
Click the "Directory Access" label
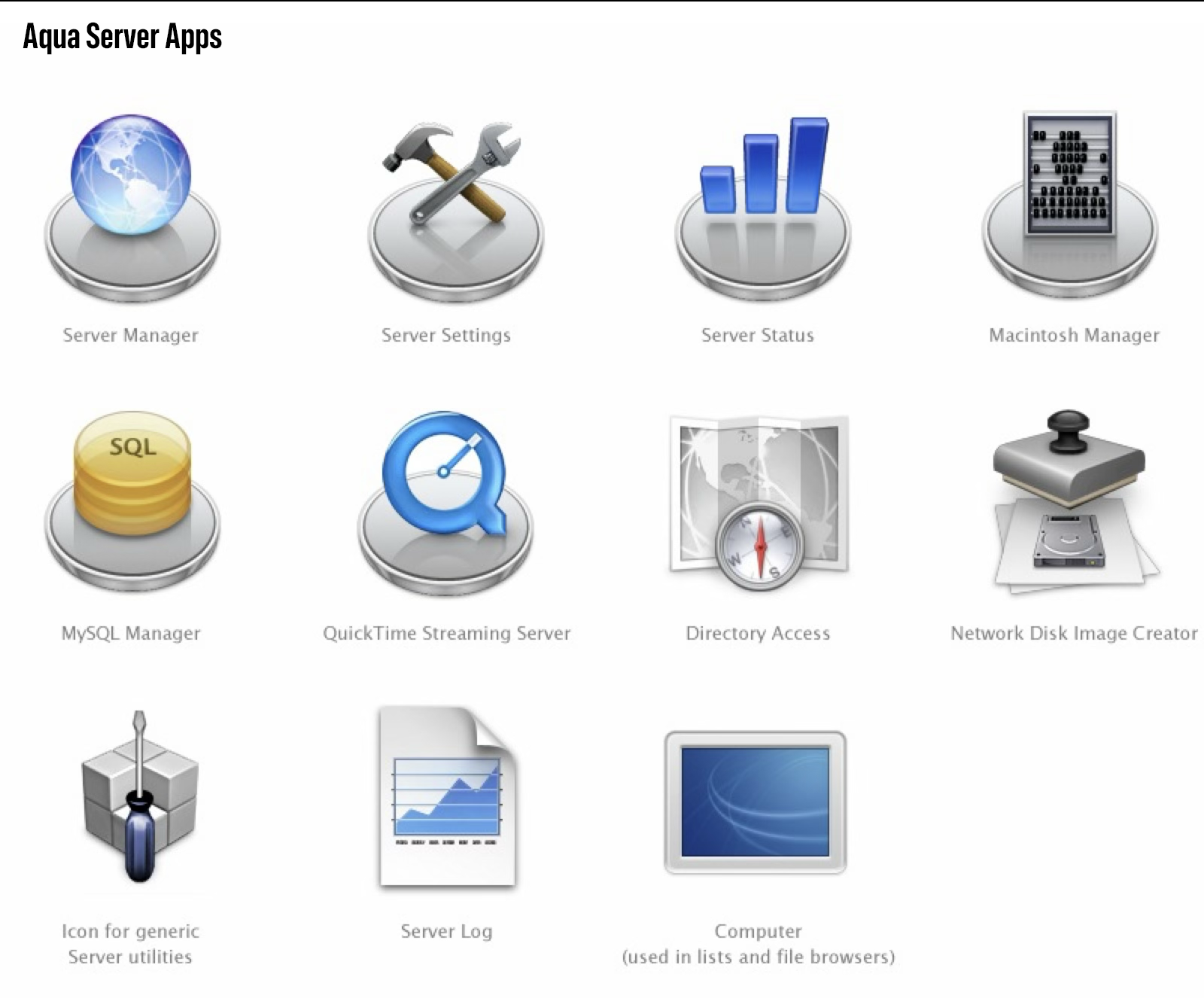(758, 634)
